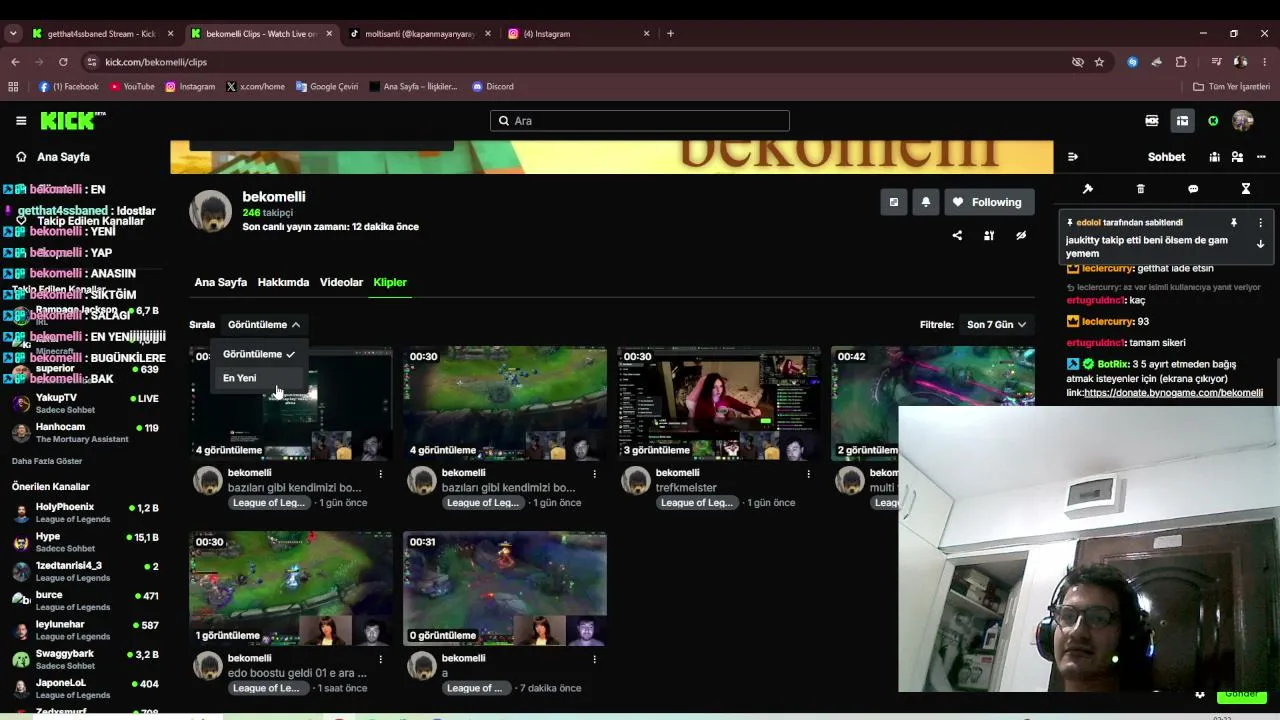Open the Chrome apps grid icon in the bookmarks bar
The width and height of the screenshot is (1280, 720).
coord(13,87)
